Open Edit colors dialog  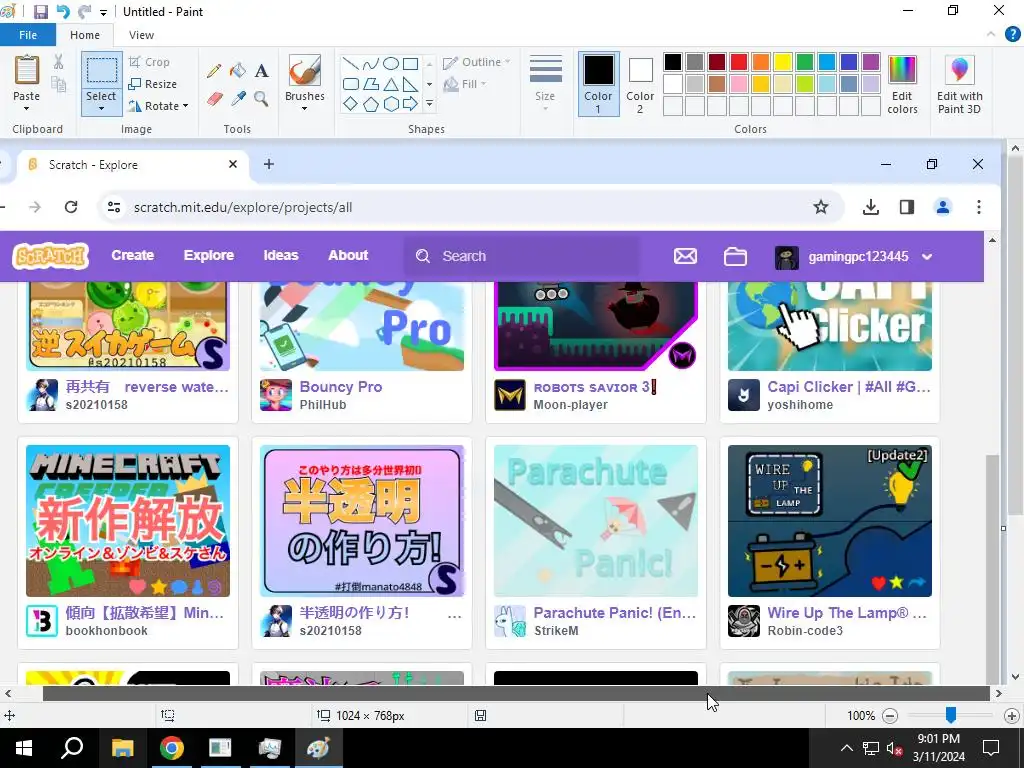pos(903,84)
